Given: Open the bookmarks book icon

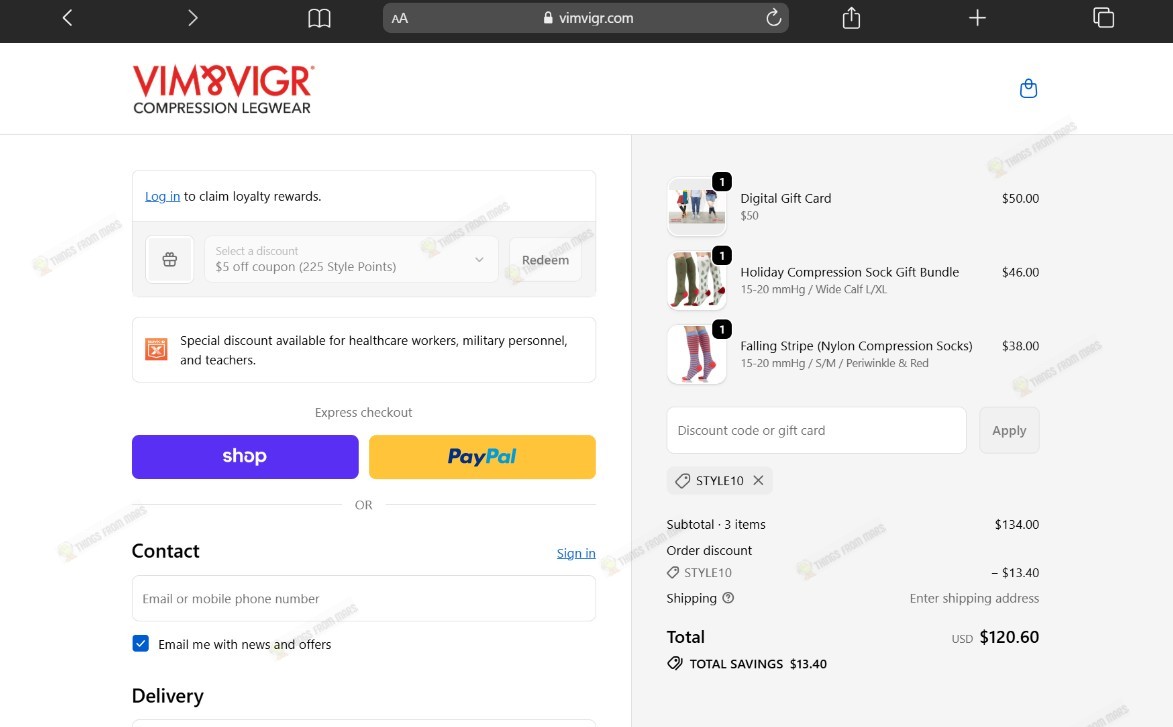Looking at the screenshot, I should pos(319,18).
